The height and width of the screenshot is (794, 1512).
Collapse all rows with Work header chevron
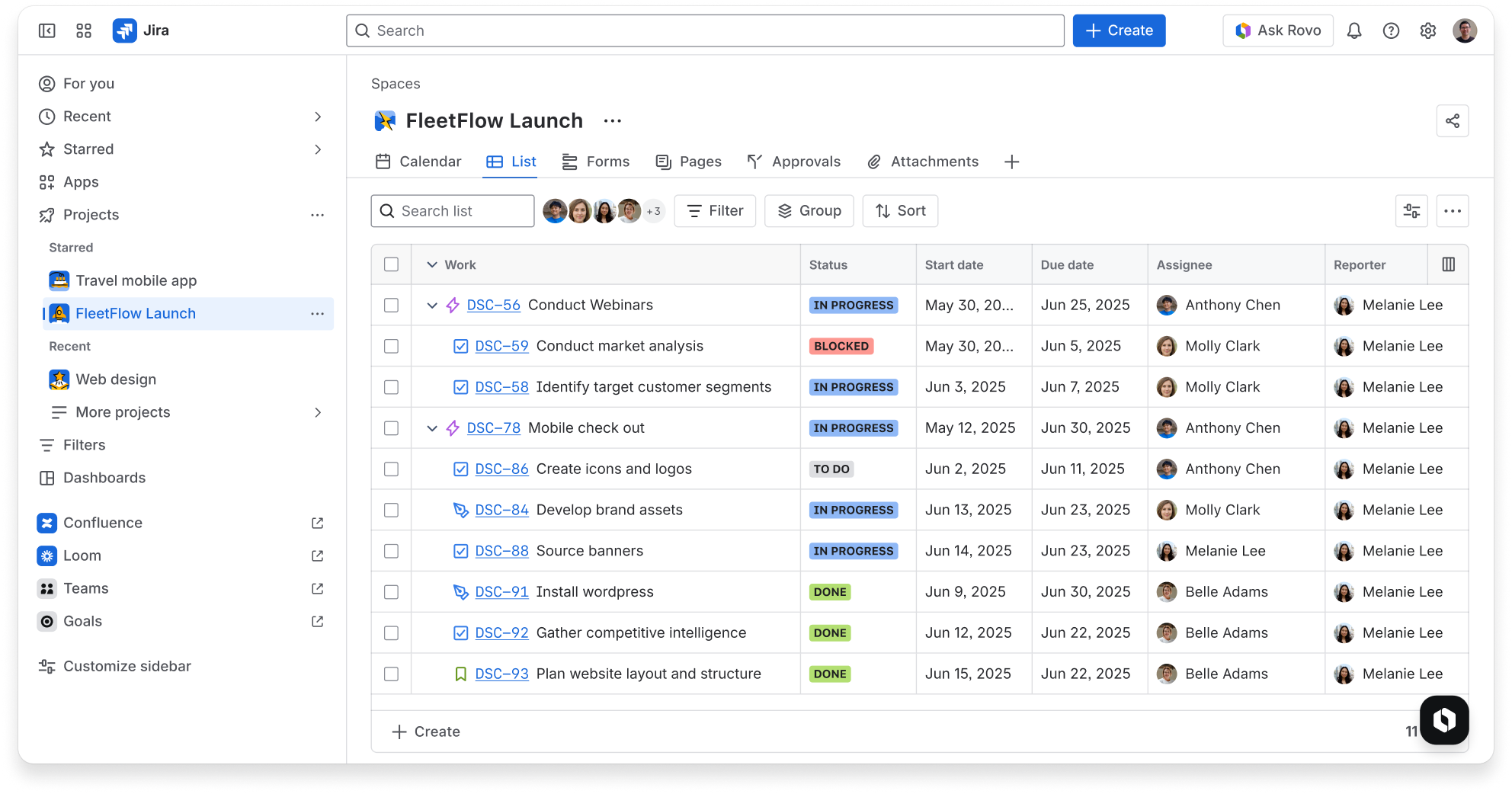[432, 264]
